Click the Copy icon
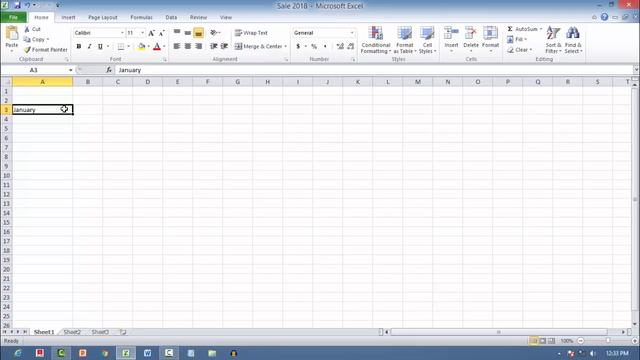The height and width of the screenshot is (360, 640). (27, 39)
